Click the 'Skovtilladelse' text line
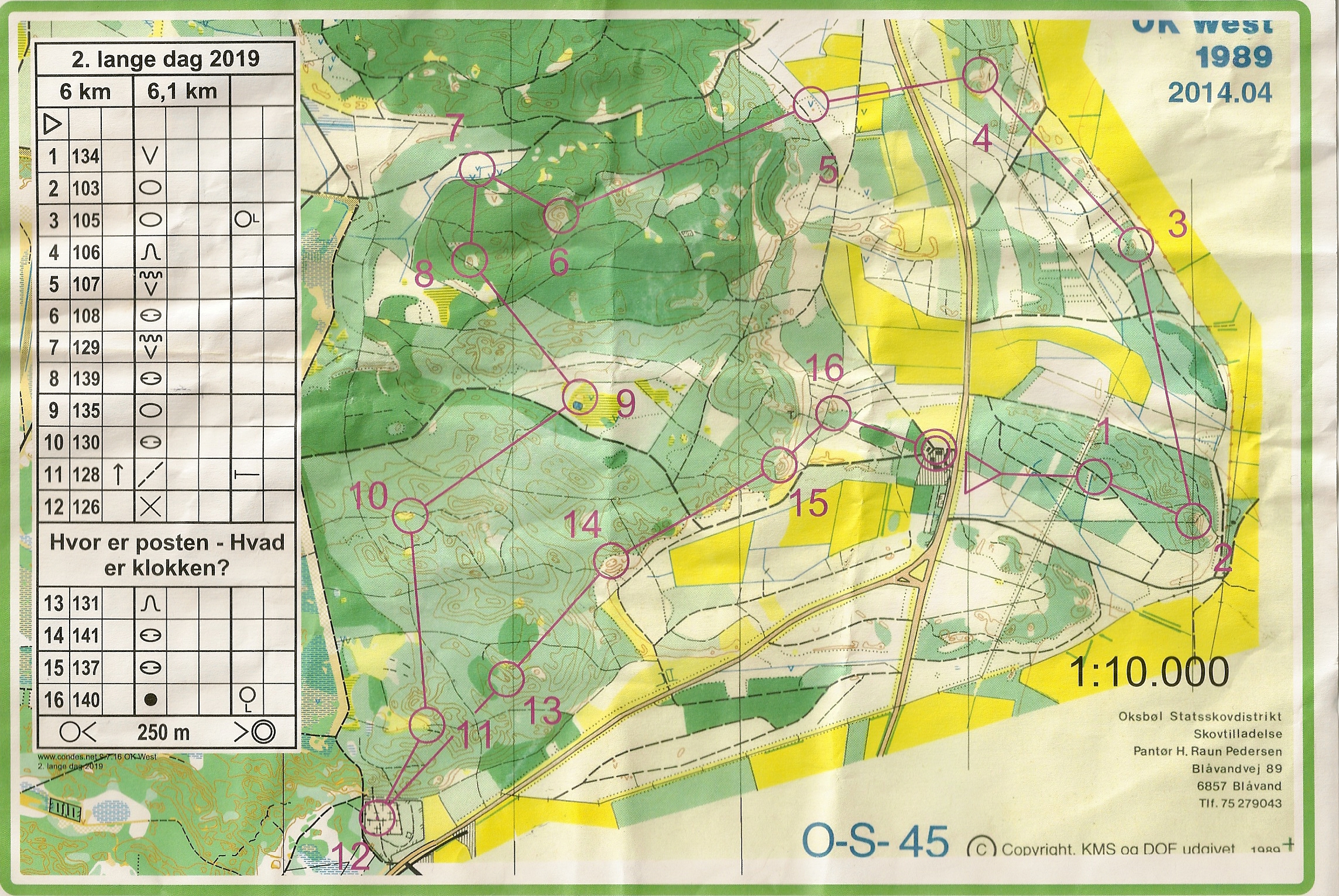This screenshot has height=896, width=1339. 1238,734
